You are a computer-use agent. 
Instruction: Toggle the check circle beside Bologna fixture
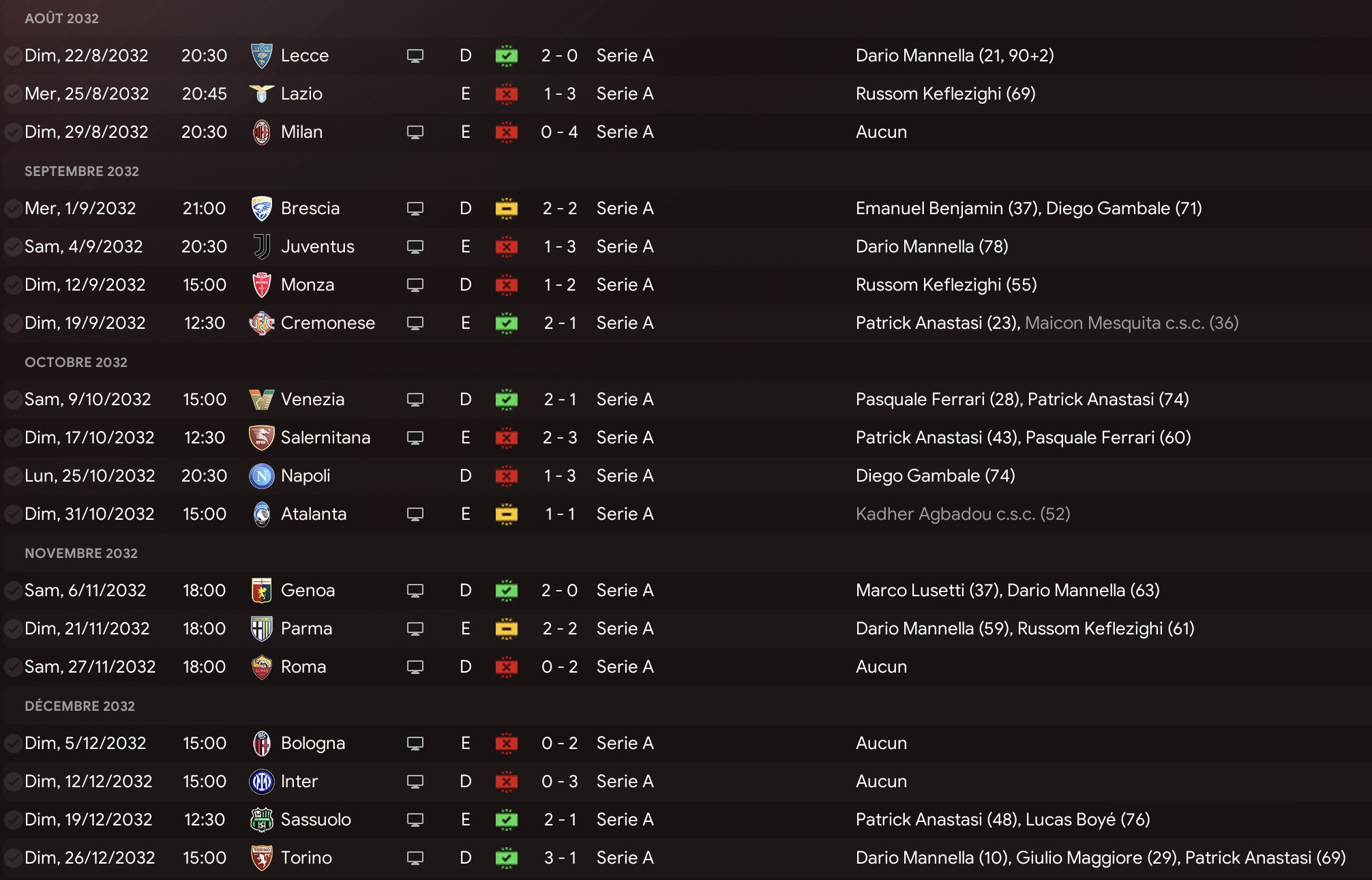12,744
